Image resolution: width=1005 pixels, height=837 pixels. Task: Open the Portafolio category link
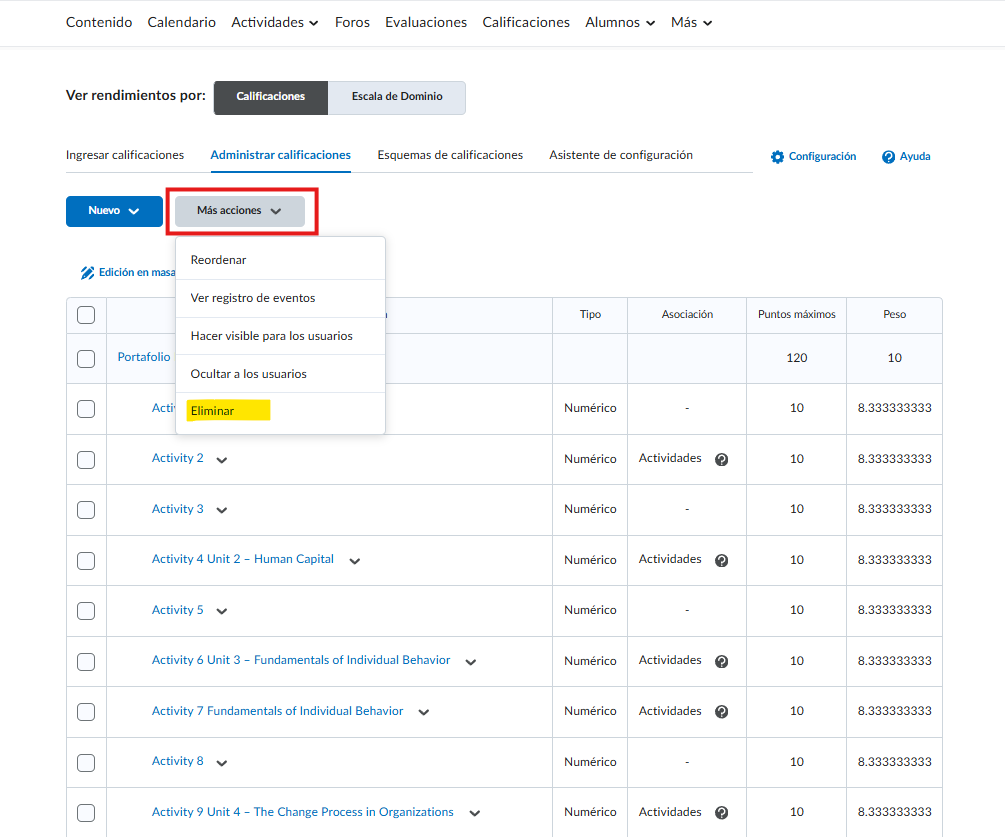click(x=144, y=357)
